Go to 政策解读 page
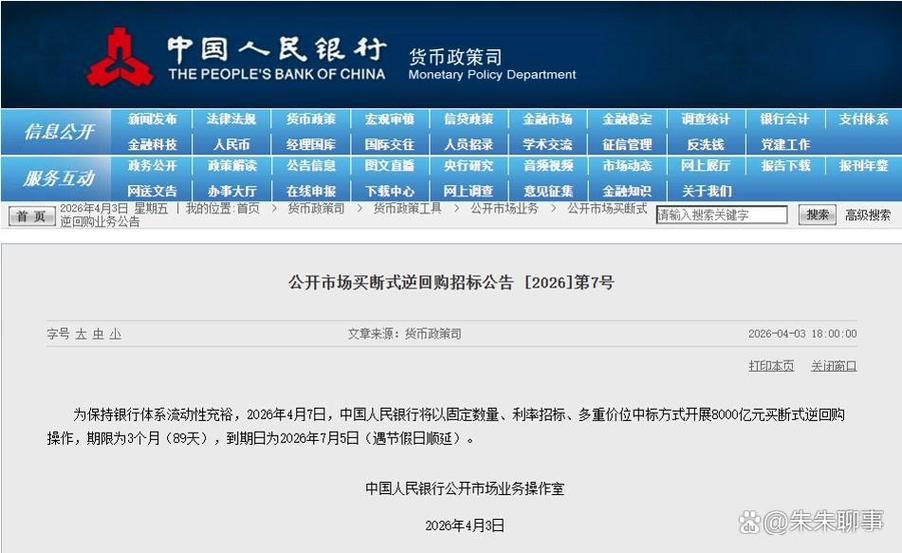The height and width of the screenshot is (553, 902). tap(231, 166)
